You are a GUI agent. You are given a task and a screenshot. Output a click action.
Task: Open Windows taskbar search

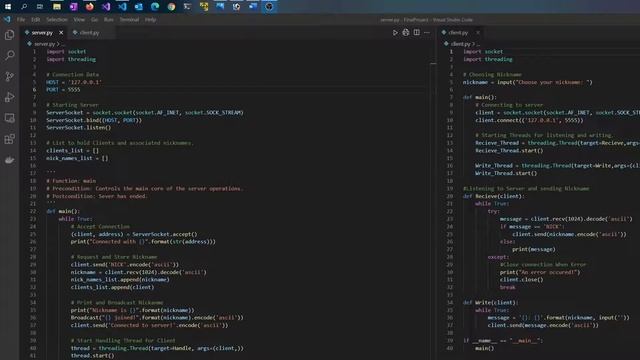[x=24, y=7]
